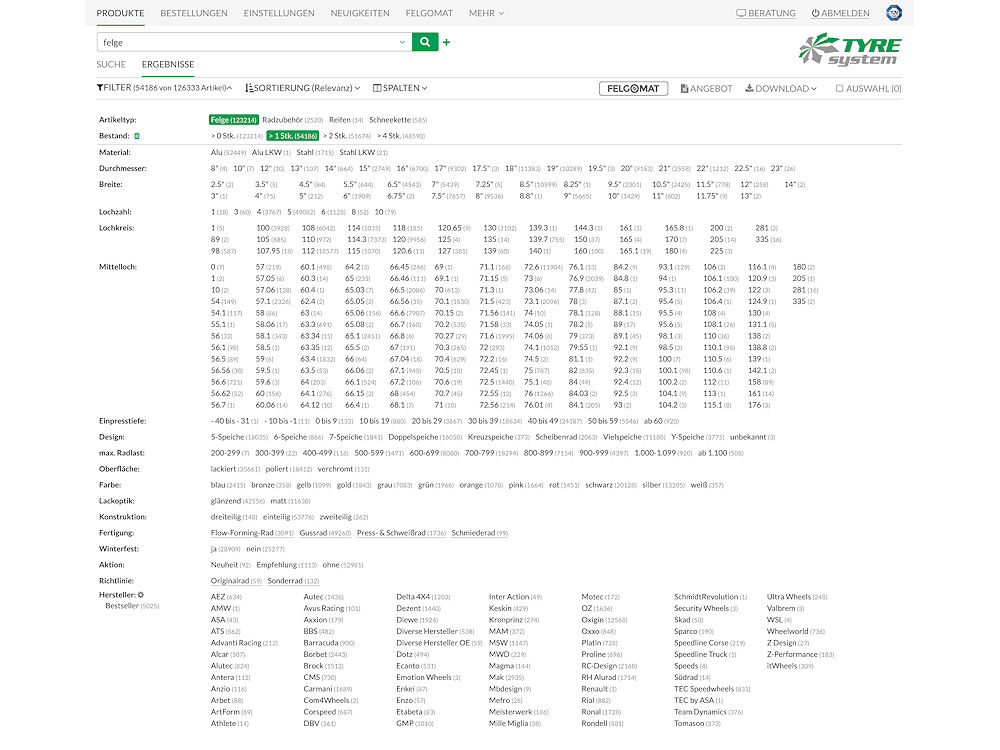Select the 18" diameter filter
The image size is (1000, 750).
point(522,168)
